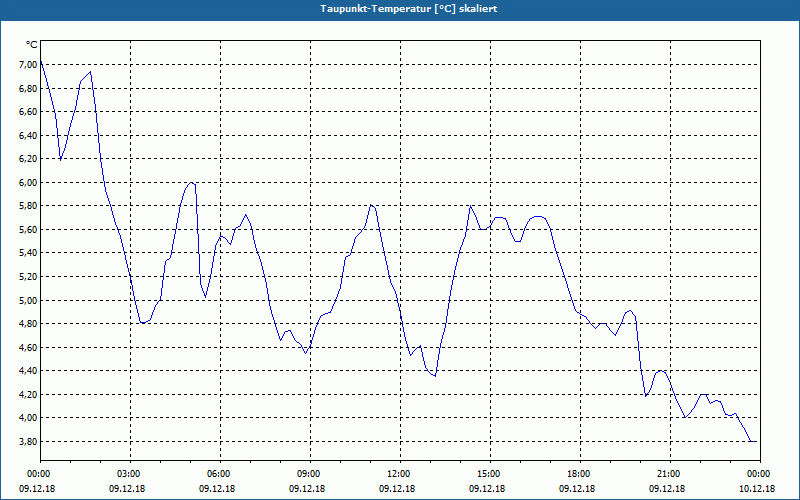Viewport: 800px width, 500px height.
Task: Select the '10.12.18' date label
Action: [x=757, y=489]
